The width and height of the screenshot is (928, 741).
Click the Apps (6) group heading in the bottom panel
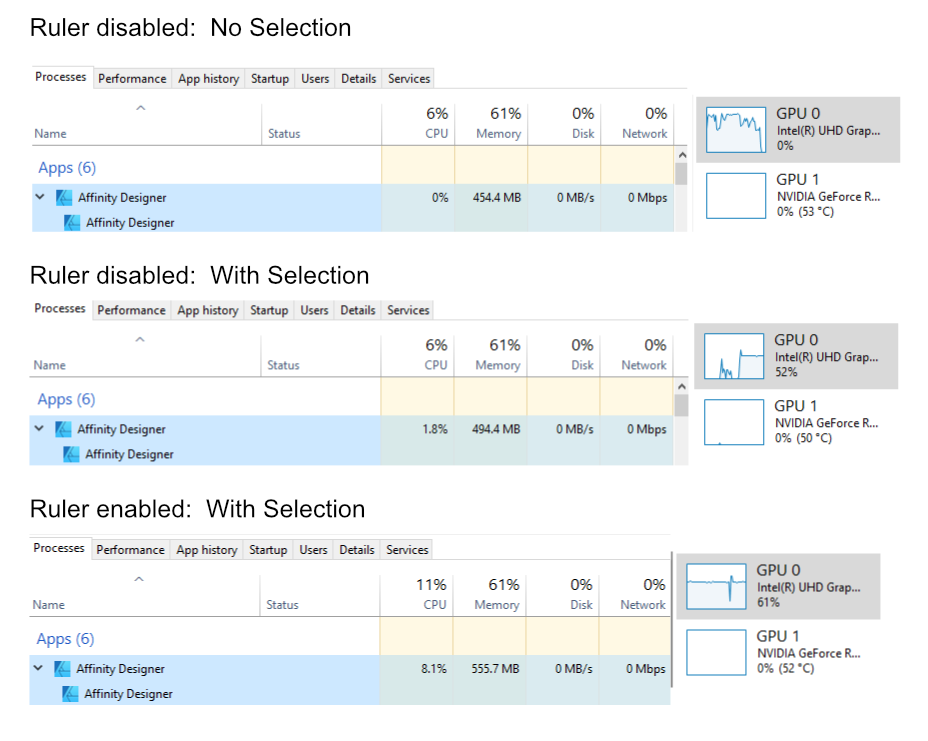pos(65,639)
